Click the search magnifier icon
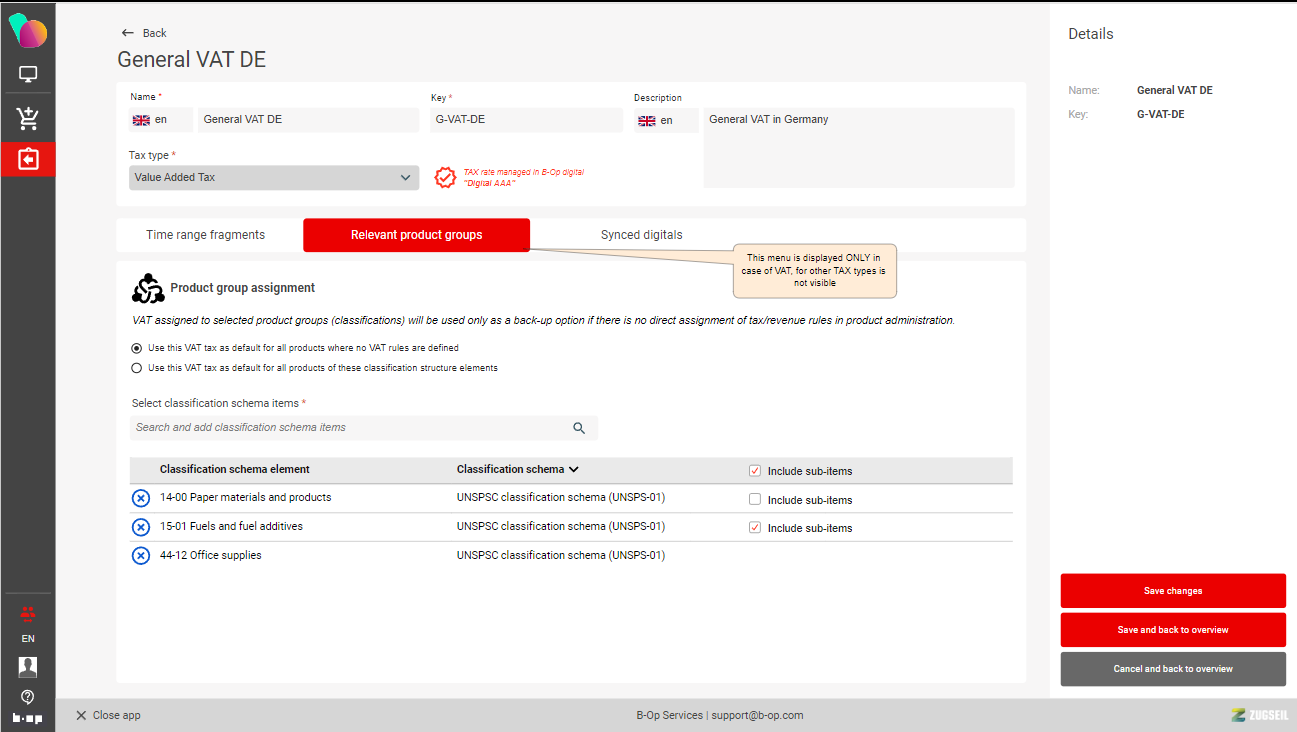Image resolution: width=1297 pixels, height=732 pixels. [x=579, y=428]
